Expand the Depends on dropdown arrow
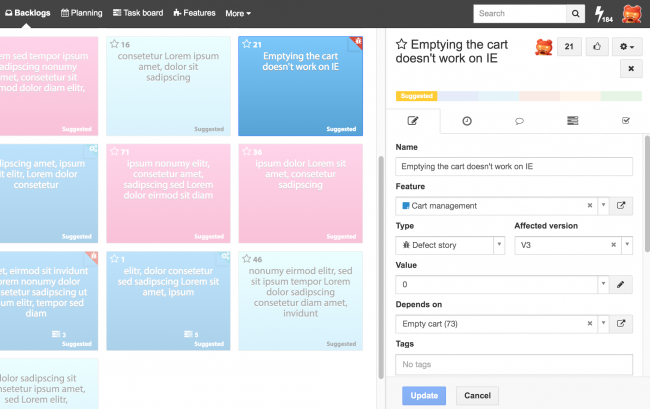Image resolution: width=650 pixels, height=409 pixels. [x=604, y=323]
